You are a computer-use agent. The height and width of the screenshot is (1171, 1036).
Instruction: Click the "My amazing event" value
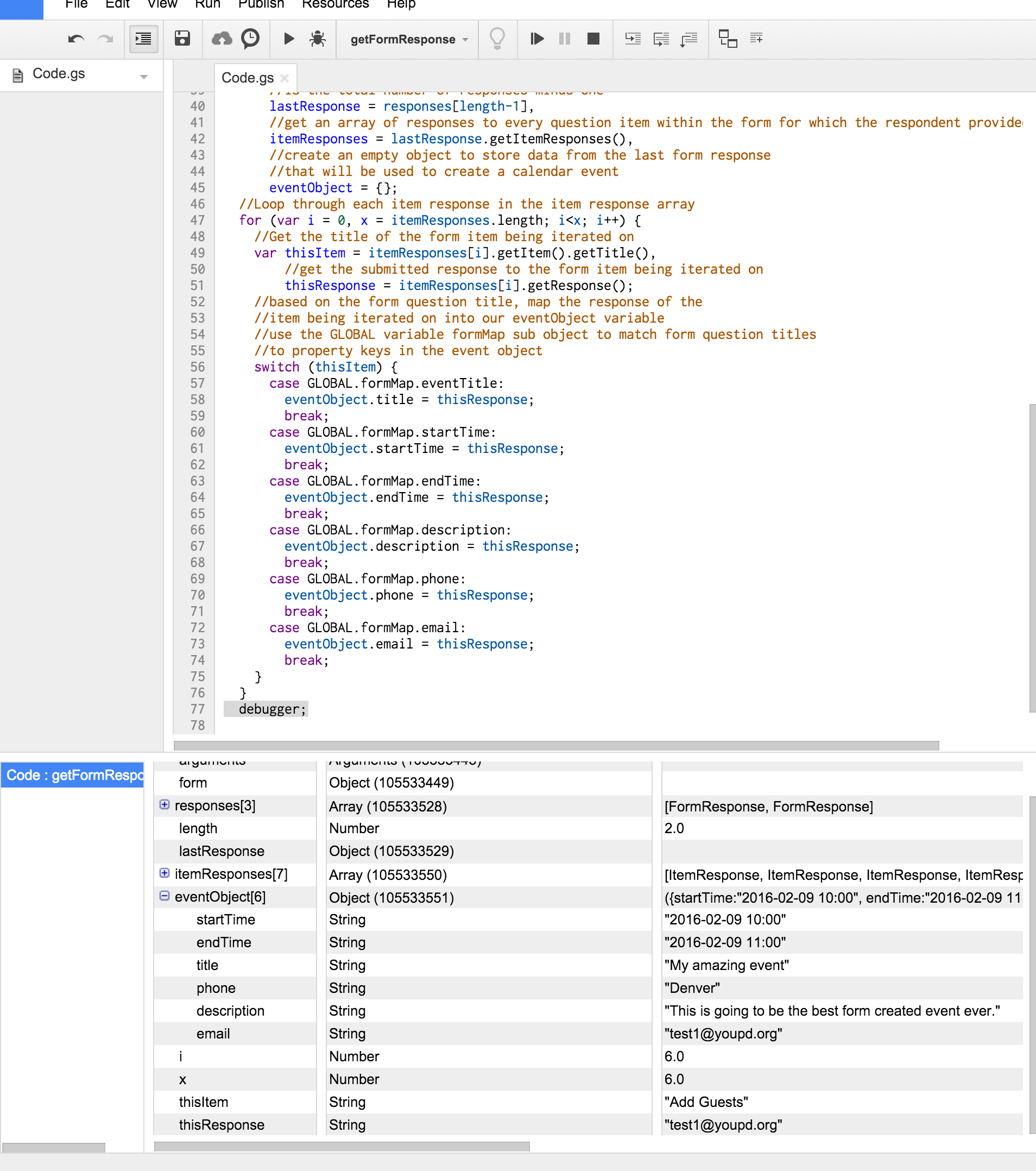726,965
